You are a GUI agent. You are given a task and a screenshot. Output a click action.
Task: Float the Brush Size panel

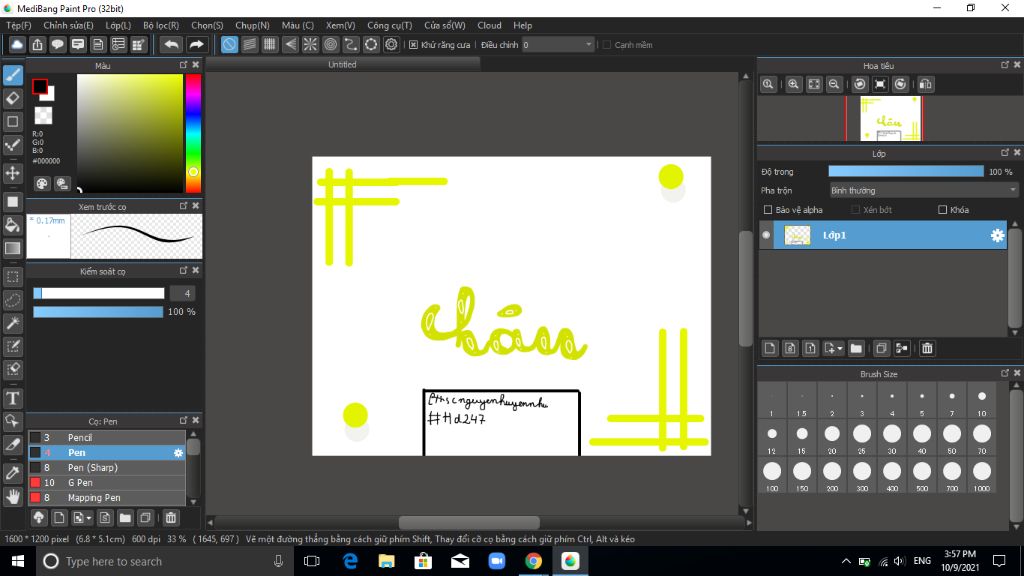coord(1004,374)
